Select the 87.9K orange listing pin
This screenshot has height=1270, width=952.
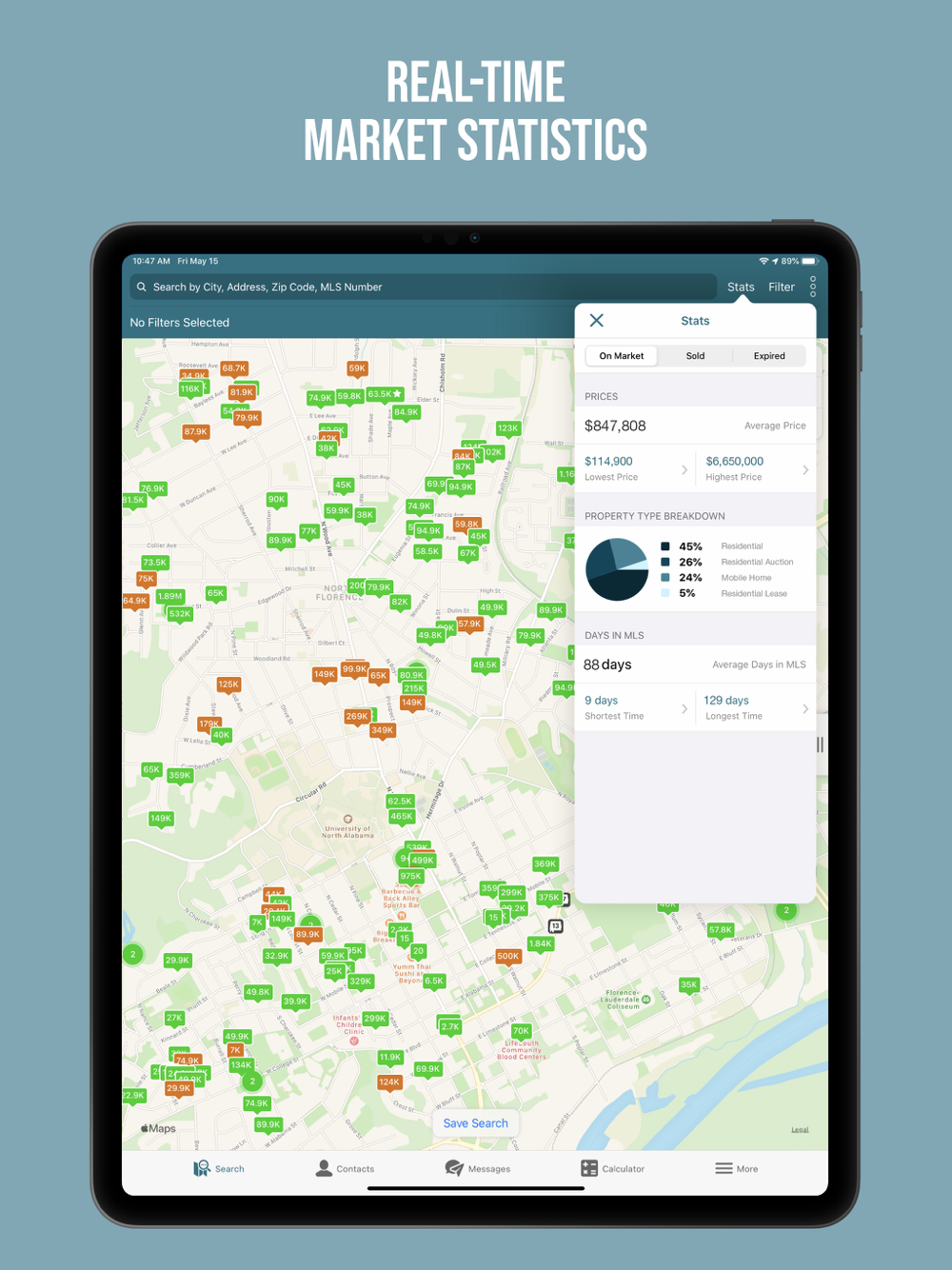tap(196, 432)
